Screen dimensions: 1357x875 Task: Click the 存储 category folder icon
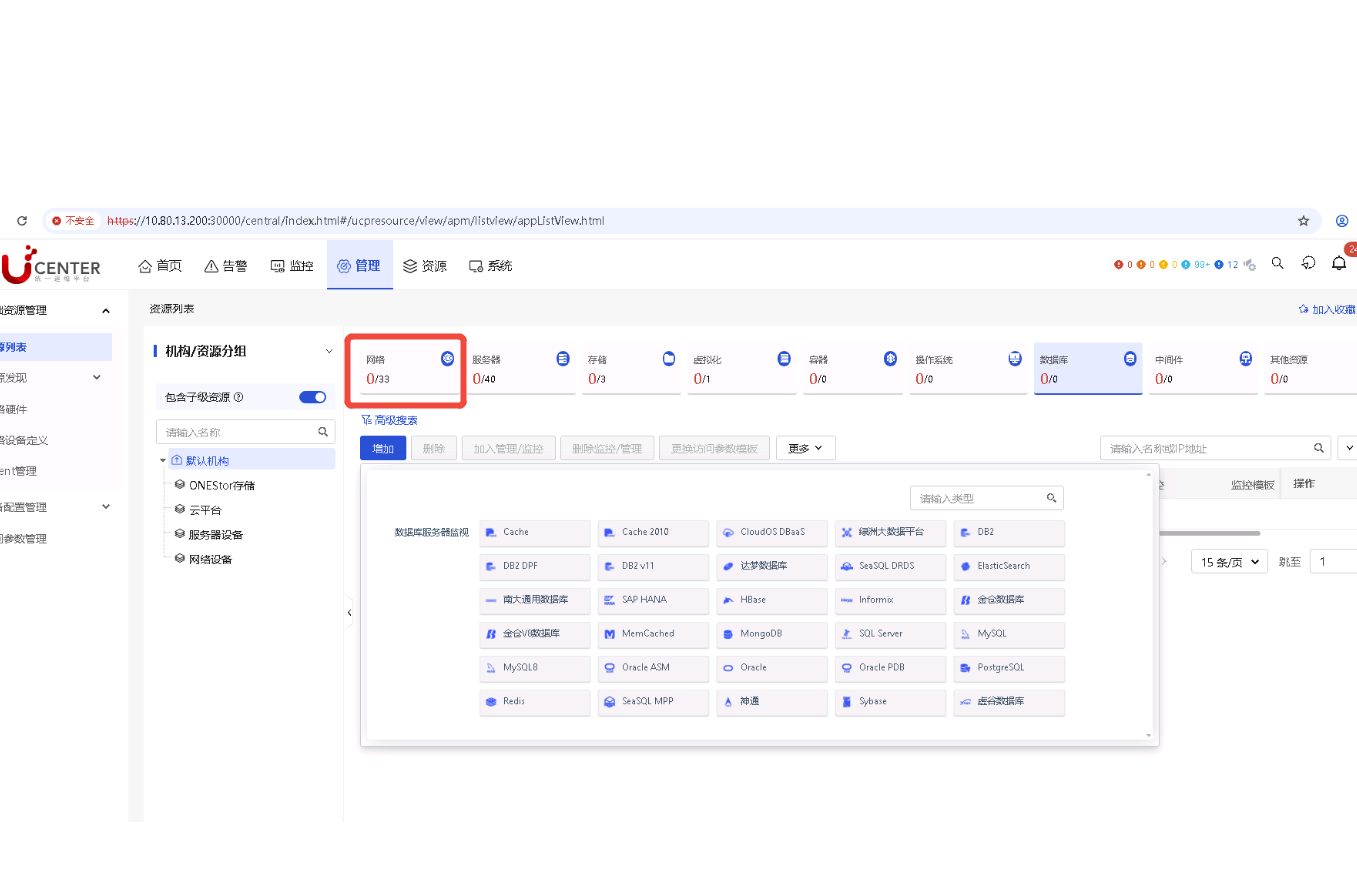669,358
